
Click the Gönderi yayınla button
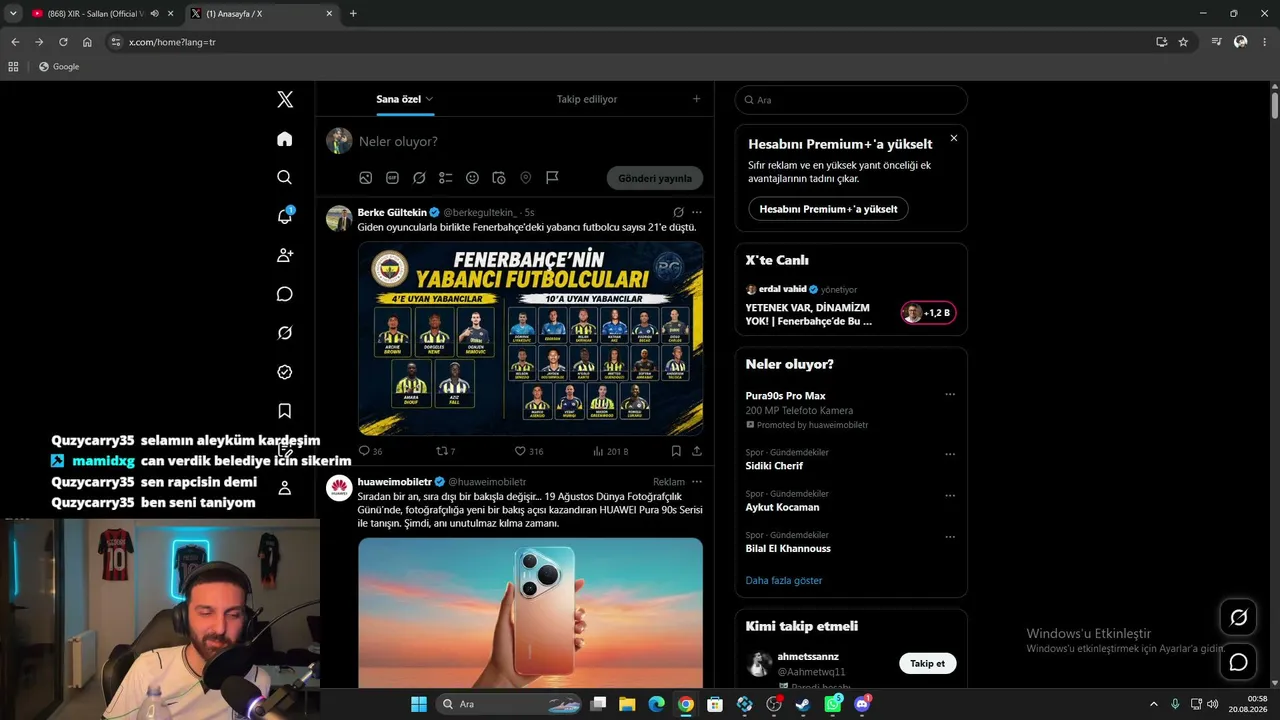point(655,178)
